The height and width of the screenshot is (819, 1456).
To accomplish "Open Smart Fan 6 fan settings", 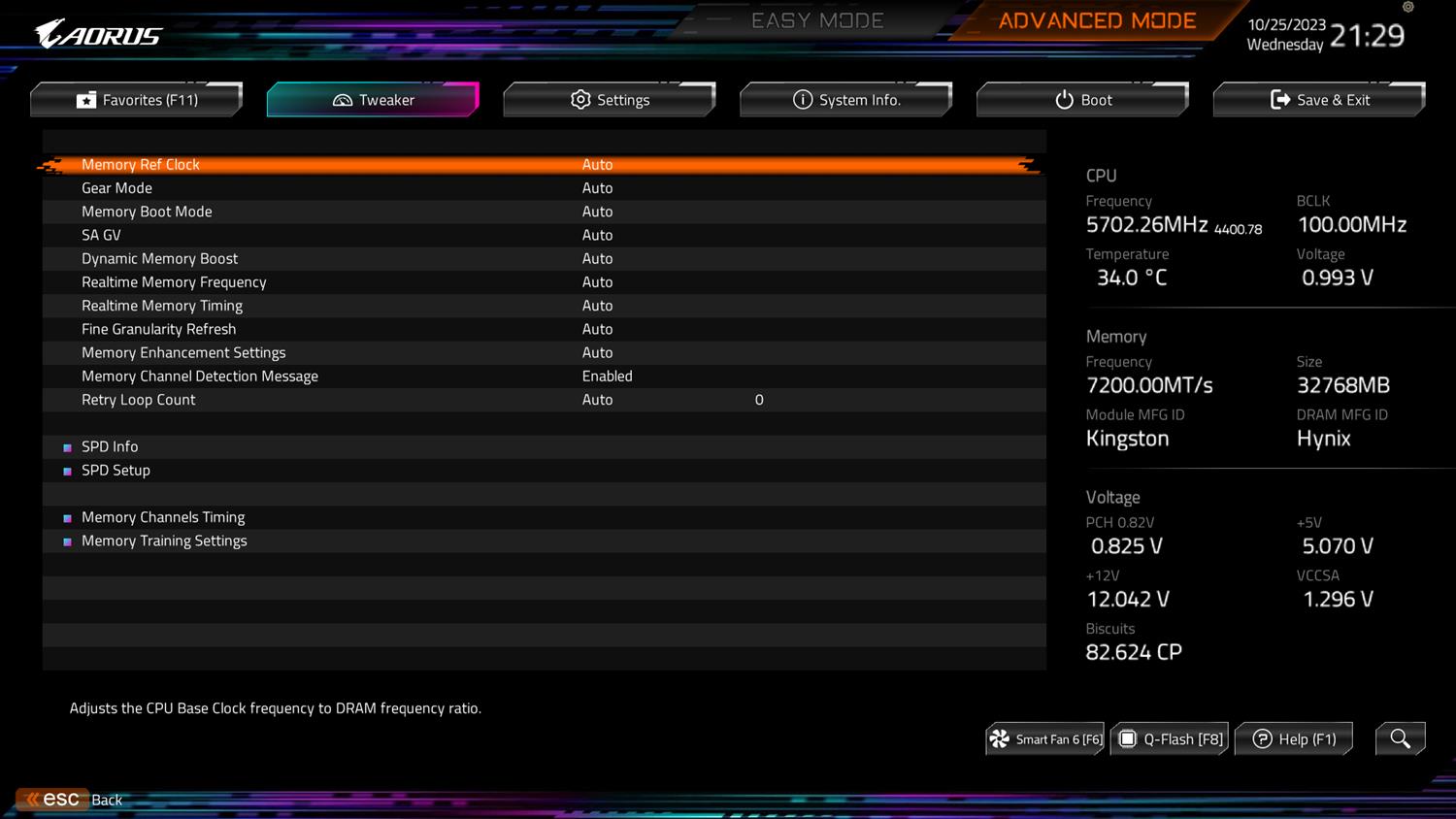I will pos(1045,739).
